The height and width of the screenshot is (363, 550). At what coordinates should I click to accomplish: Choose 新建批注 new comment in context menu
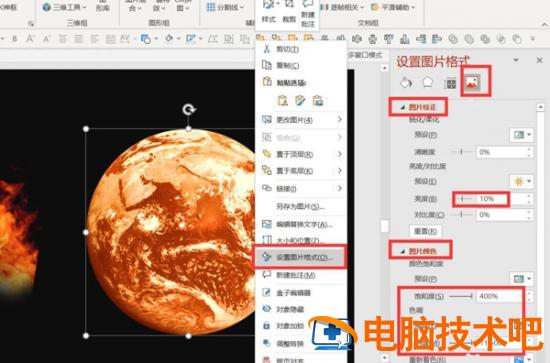click(x=301, y=275)
